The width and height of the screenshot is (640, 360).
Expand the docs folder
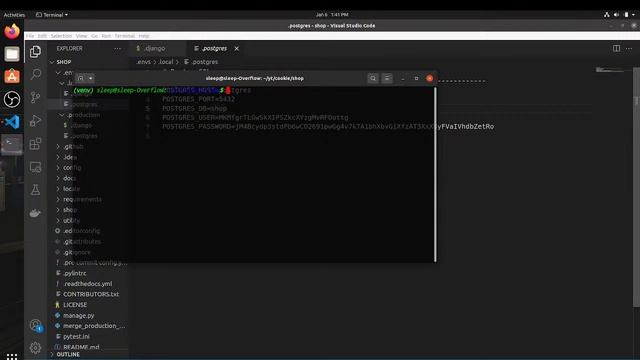click(x=89, y=178)
